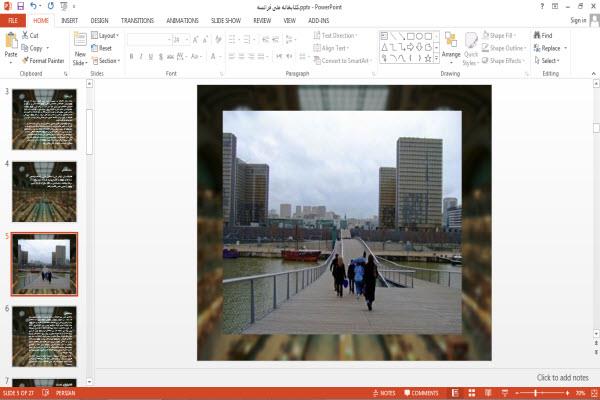600x400 pixels.
Task: Switch to the DESIGN tab
Action: coord(99,20)
